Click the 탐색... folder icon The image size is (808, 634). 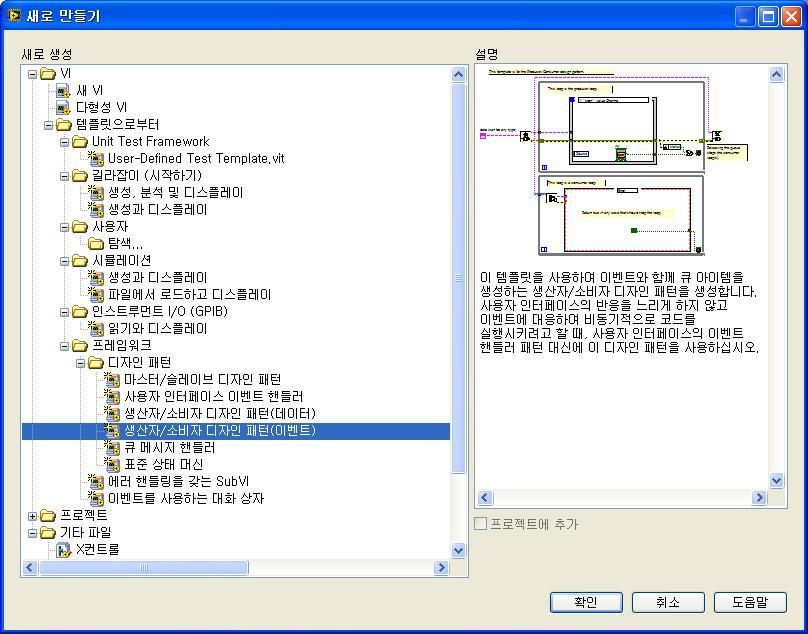96,243
